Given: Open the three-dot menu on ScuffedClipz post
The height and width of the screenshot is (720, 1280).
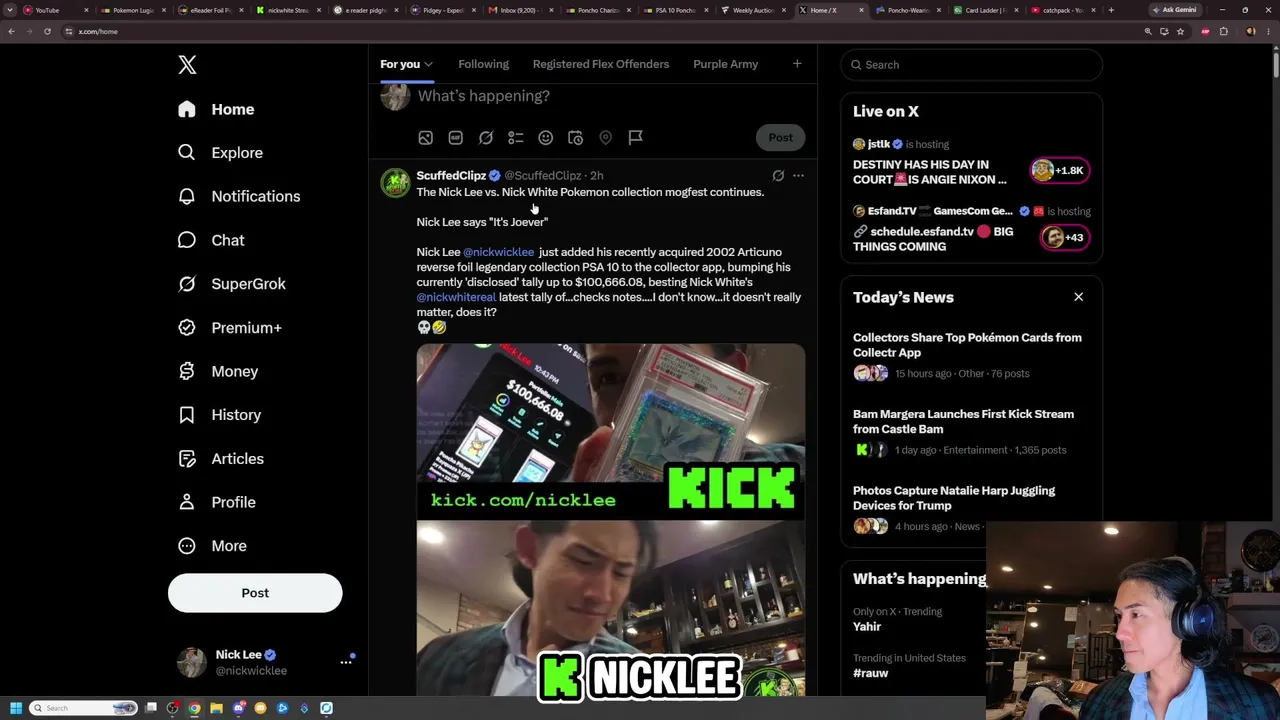Looking at the screenshot, I should [x=798, y=176].
